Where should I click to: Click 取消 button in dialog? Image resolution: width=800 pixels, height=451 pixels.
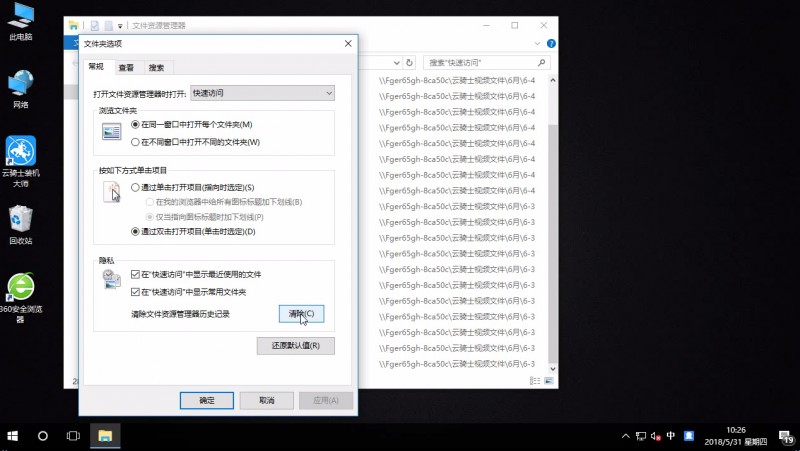pos(267,400)
